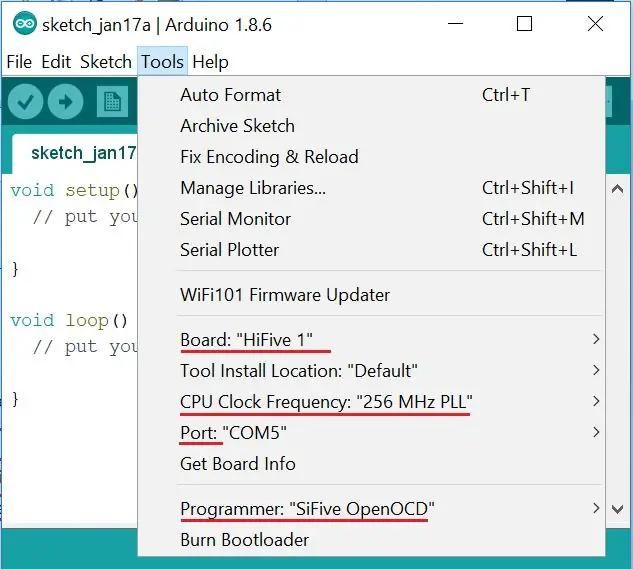This screenshot has height=569, width=633.
Task: Select Auto Format from Tools menu
Action: click(371, 95)
